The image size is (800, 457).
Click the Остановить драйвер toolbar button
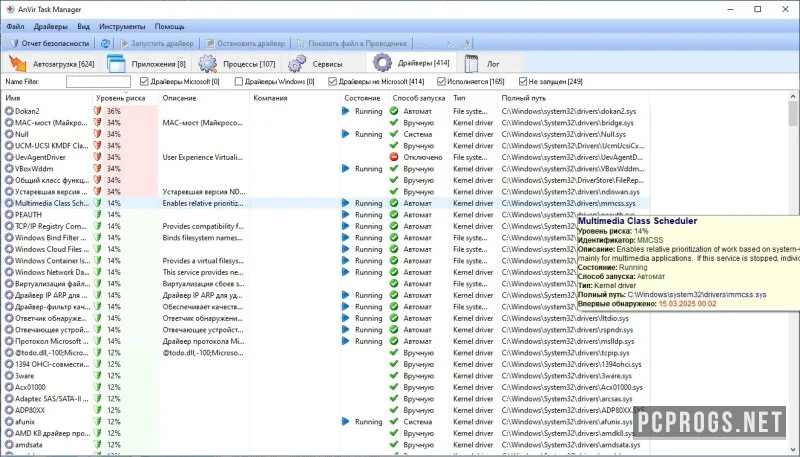click(245, 43)
